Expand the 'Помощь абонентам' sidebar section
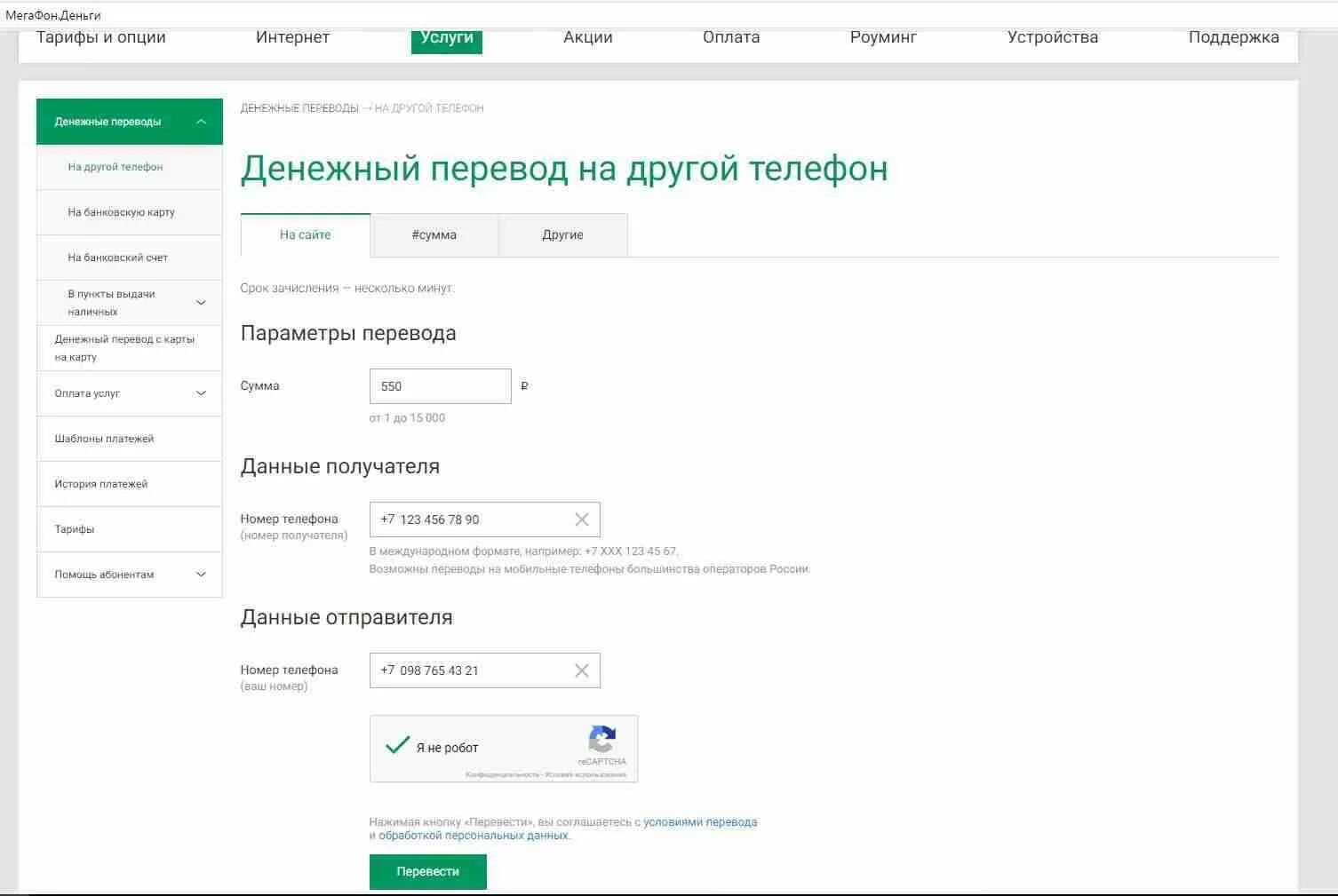Image resolution: width=1338 pixels, height=896 pixels. click(201, 575)
